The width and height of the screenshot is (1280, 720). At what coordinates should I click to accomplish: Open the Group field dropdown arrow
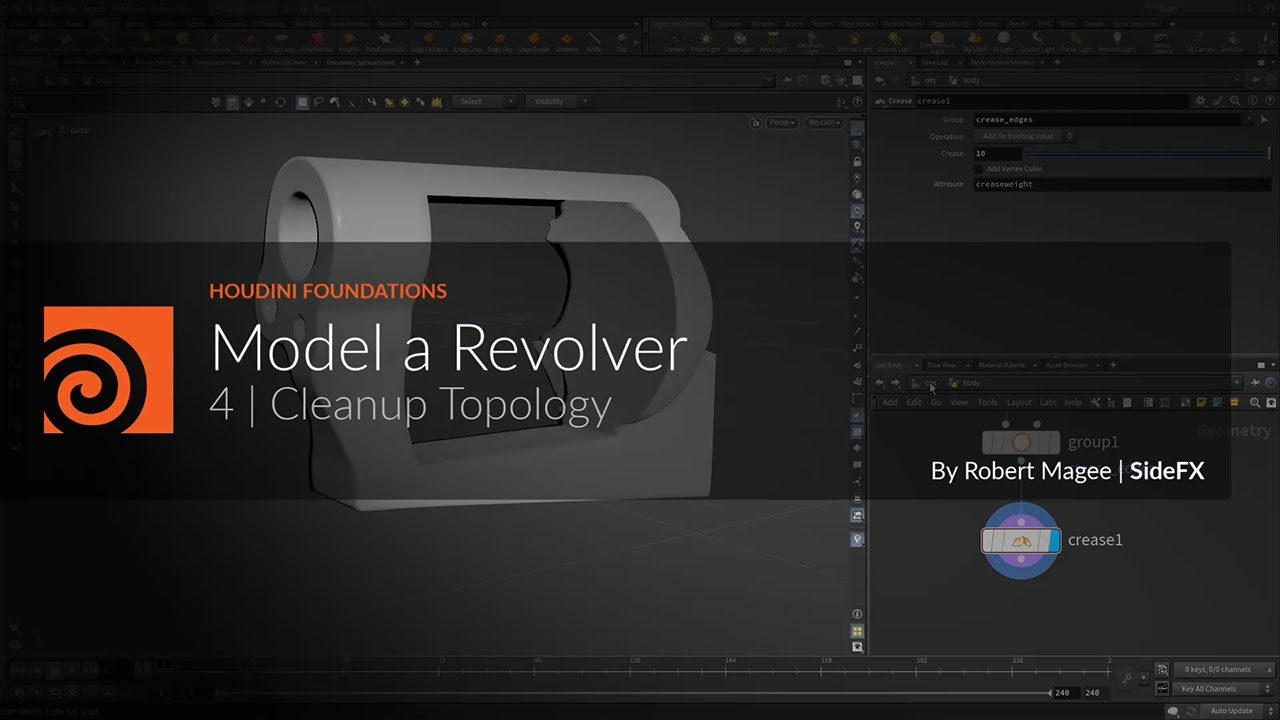click(x=1247, y=120)
